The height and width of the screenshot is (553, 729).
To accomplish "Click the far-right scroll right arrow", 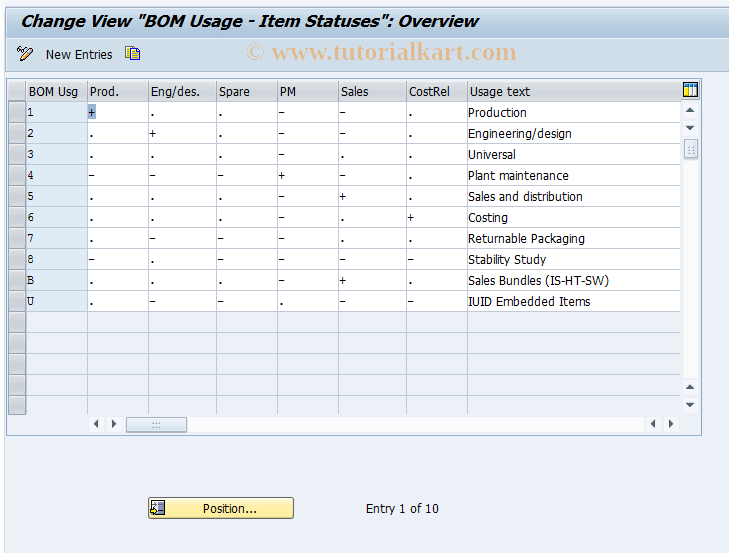I will (x=671, y=424).
